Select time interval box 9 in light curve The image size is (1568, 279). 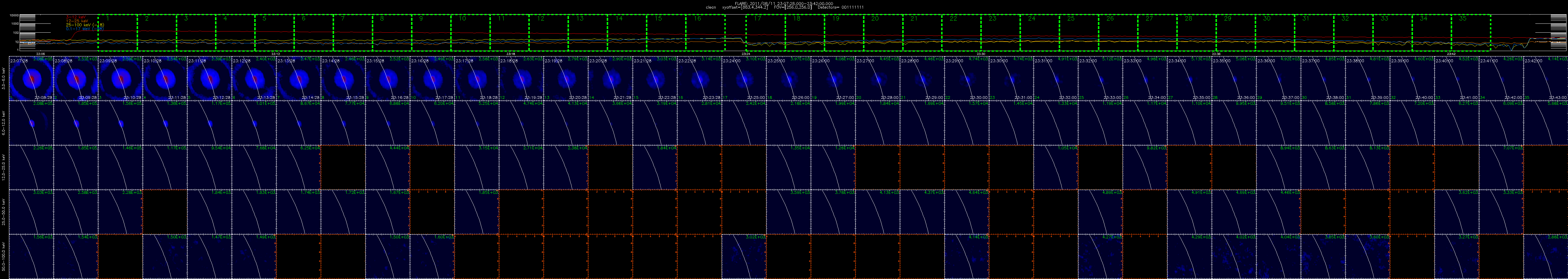(x=431, y=33)
